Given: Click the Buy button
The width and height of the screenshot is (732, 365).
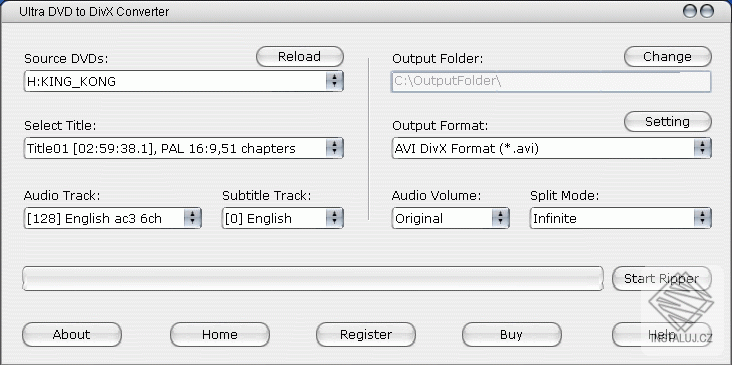Looking at the screenshot, I should pos(512,335).
